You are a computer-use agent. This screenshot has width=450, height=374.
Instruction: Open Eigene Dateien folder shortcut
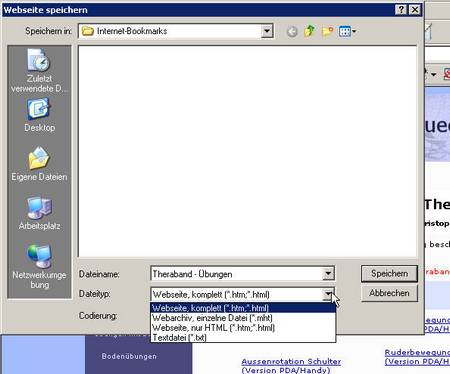(39, 163)
